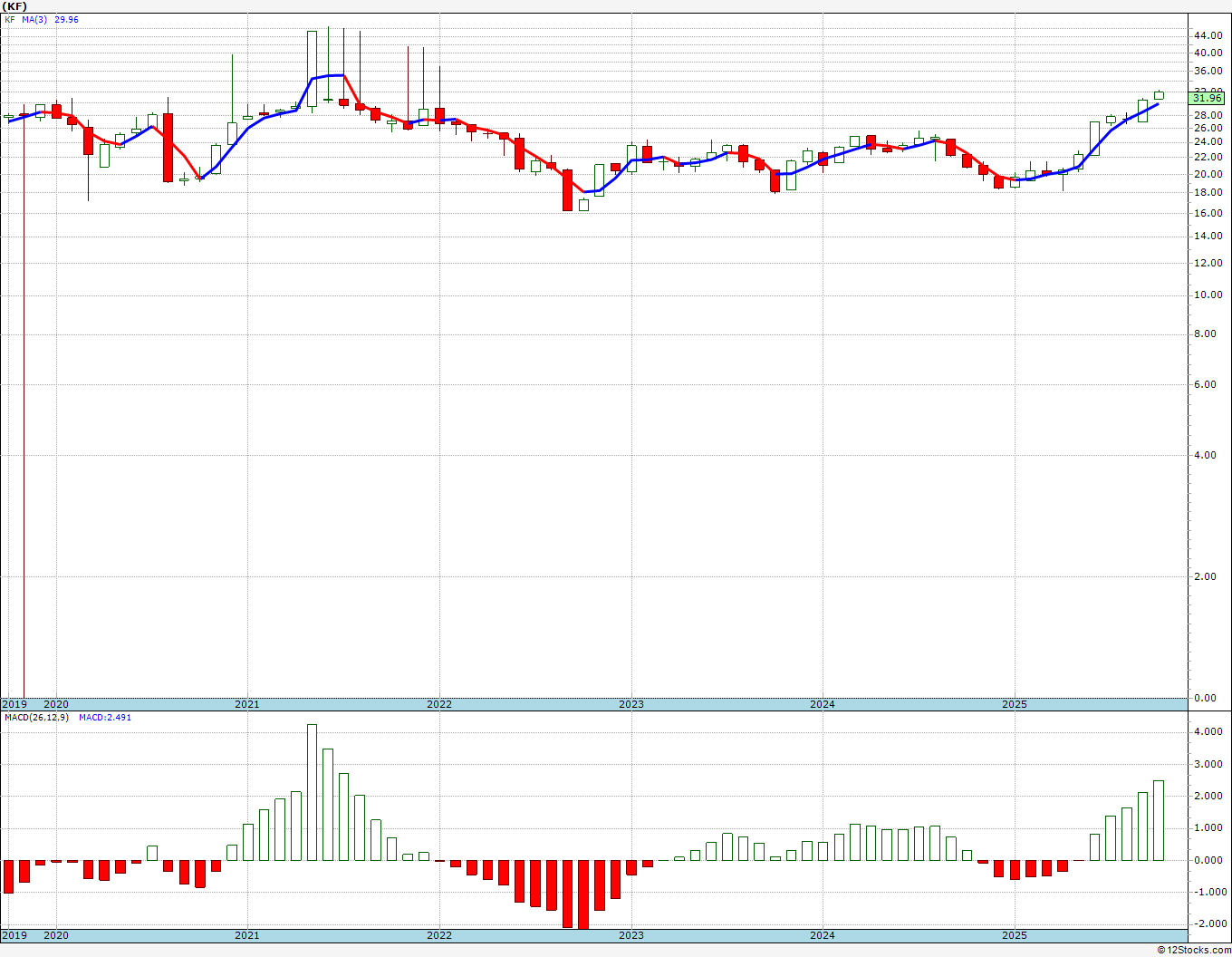Click the 12.00 price axis label
Image resolution: width=1232 pixels, height=957 pixels.
(x=1208, y=263)
